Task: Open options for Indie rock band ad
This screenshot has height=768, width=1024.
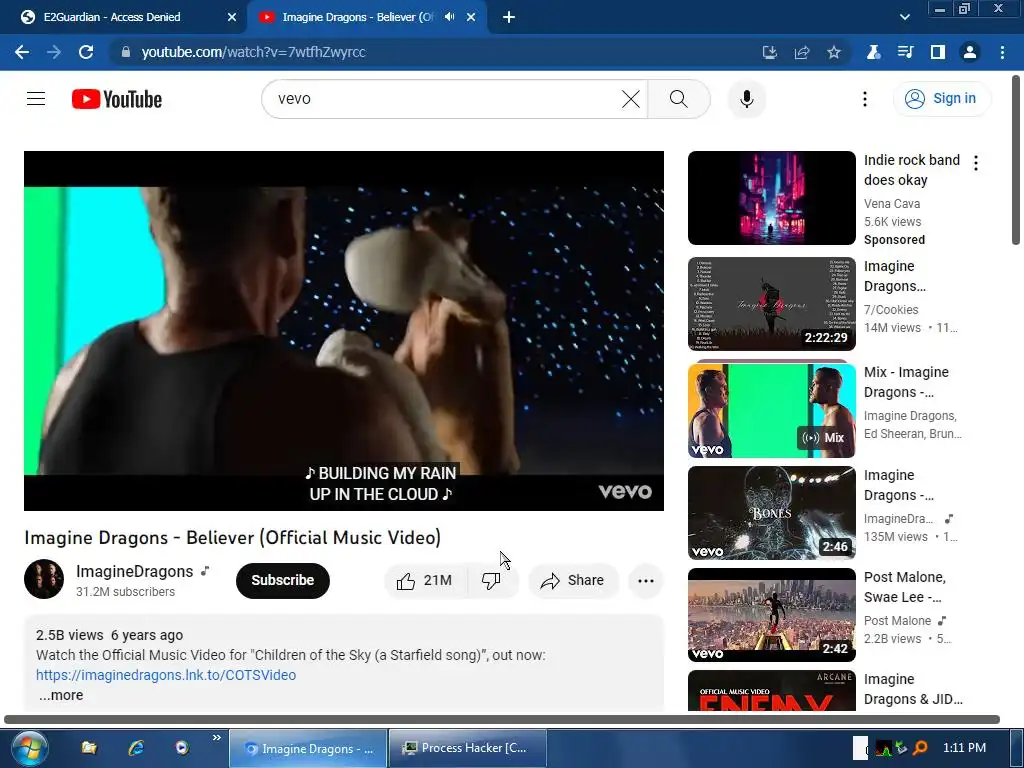Action: click(x=976, y=163)
